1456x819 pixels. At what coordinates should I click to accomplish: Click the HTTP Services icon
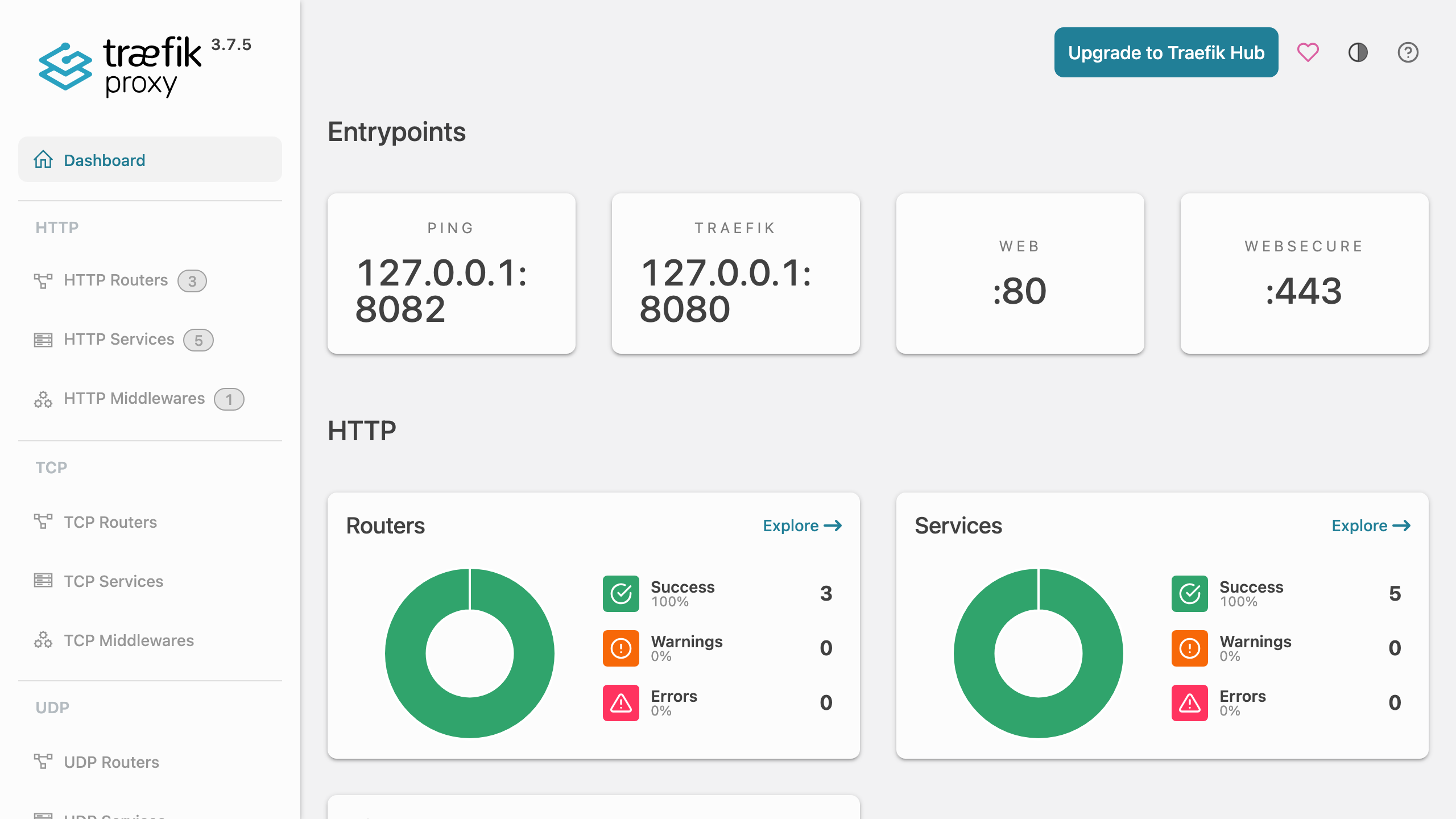point(43,340)
